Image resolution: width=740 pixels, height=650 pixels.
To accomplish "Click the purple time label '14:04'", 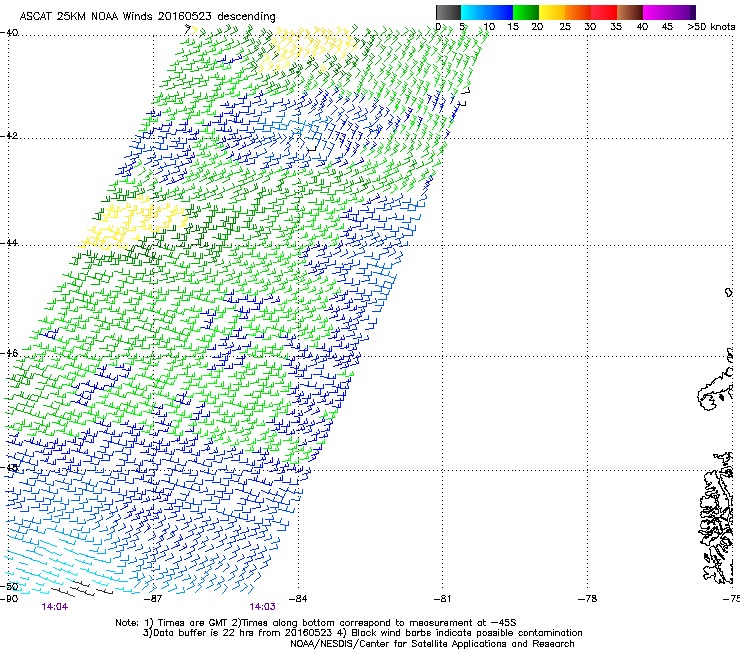I will 55,607.
